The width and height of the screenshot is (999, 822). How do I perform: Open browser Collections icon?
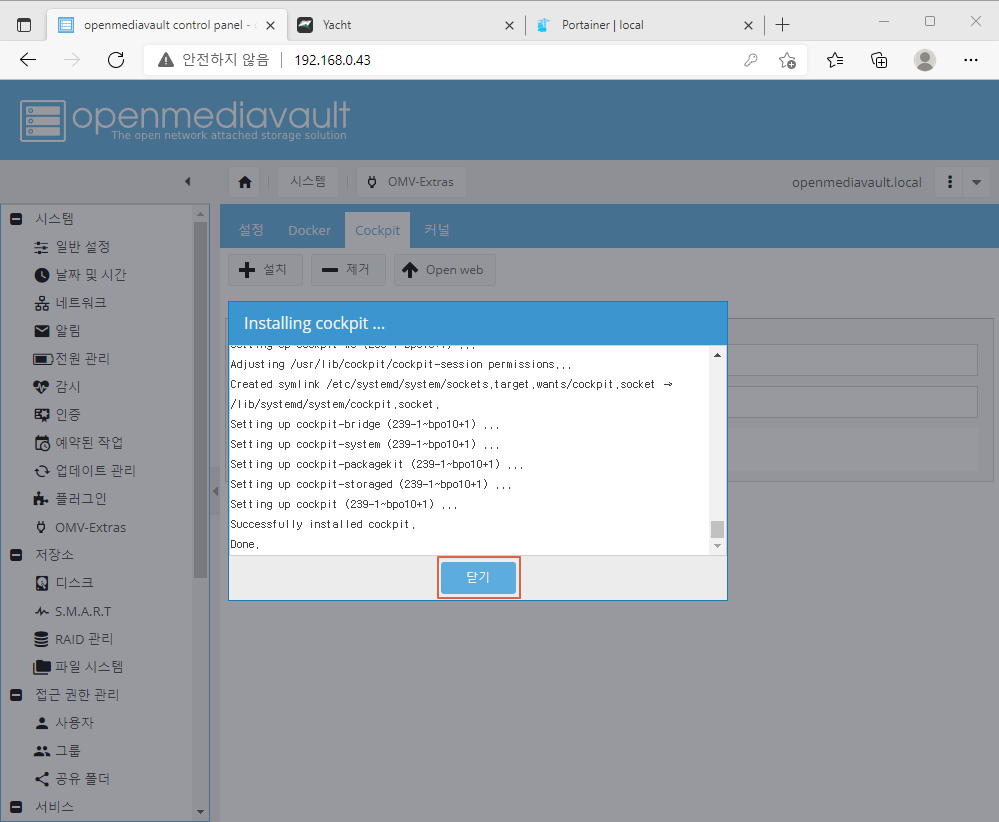[879, 60]
